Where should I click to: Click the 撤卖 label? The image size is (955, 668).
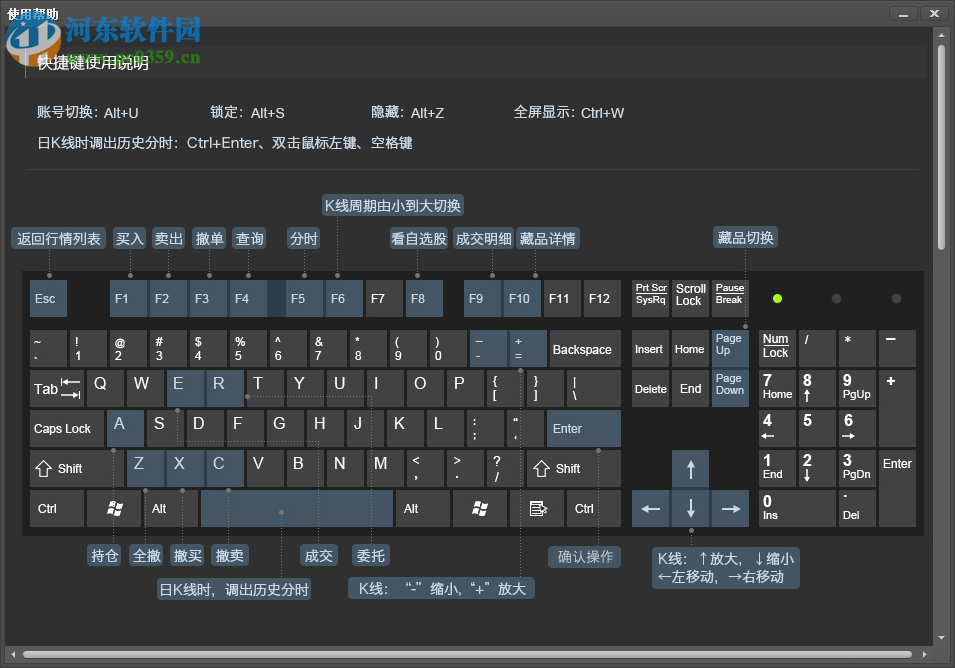[230, 555]
